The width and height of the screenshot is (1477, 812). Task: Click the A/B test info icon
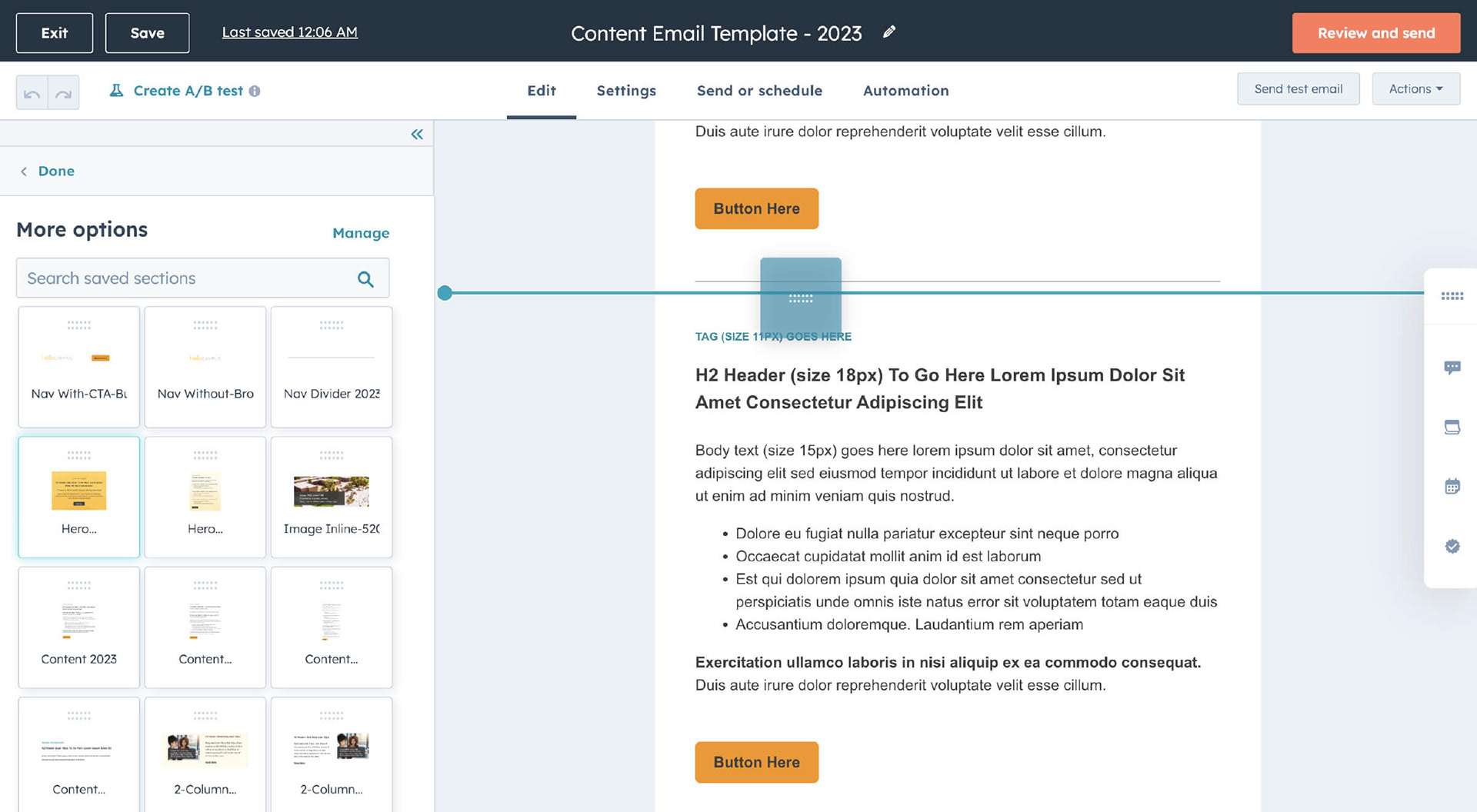tap(255, 91)
